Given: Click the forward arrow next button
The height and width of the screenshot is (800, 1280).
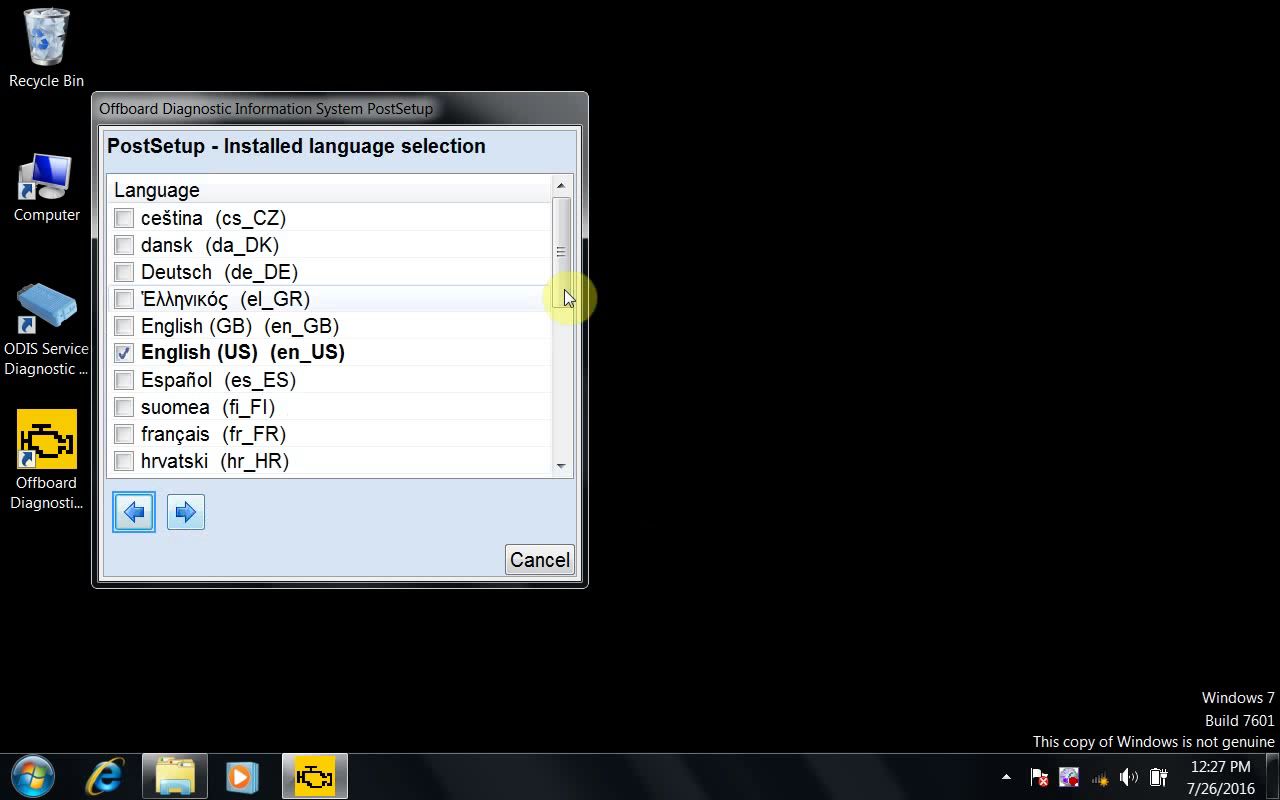Looking at the screenshot, I should [x=186, y=513].
